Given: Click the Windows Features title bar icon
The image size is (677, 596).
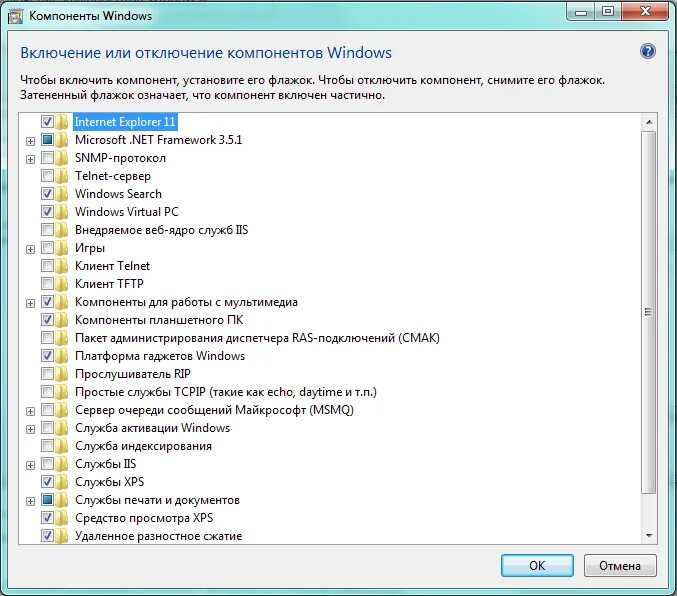Looking at the screenshot, I should pyautogui.click(x=16, y=16).
